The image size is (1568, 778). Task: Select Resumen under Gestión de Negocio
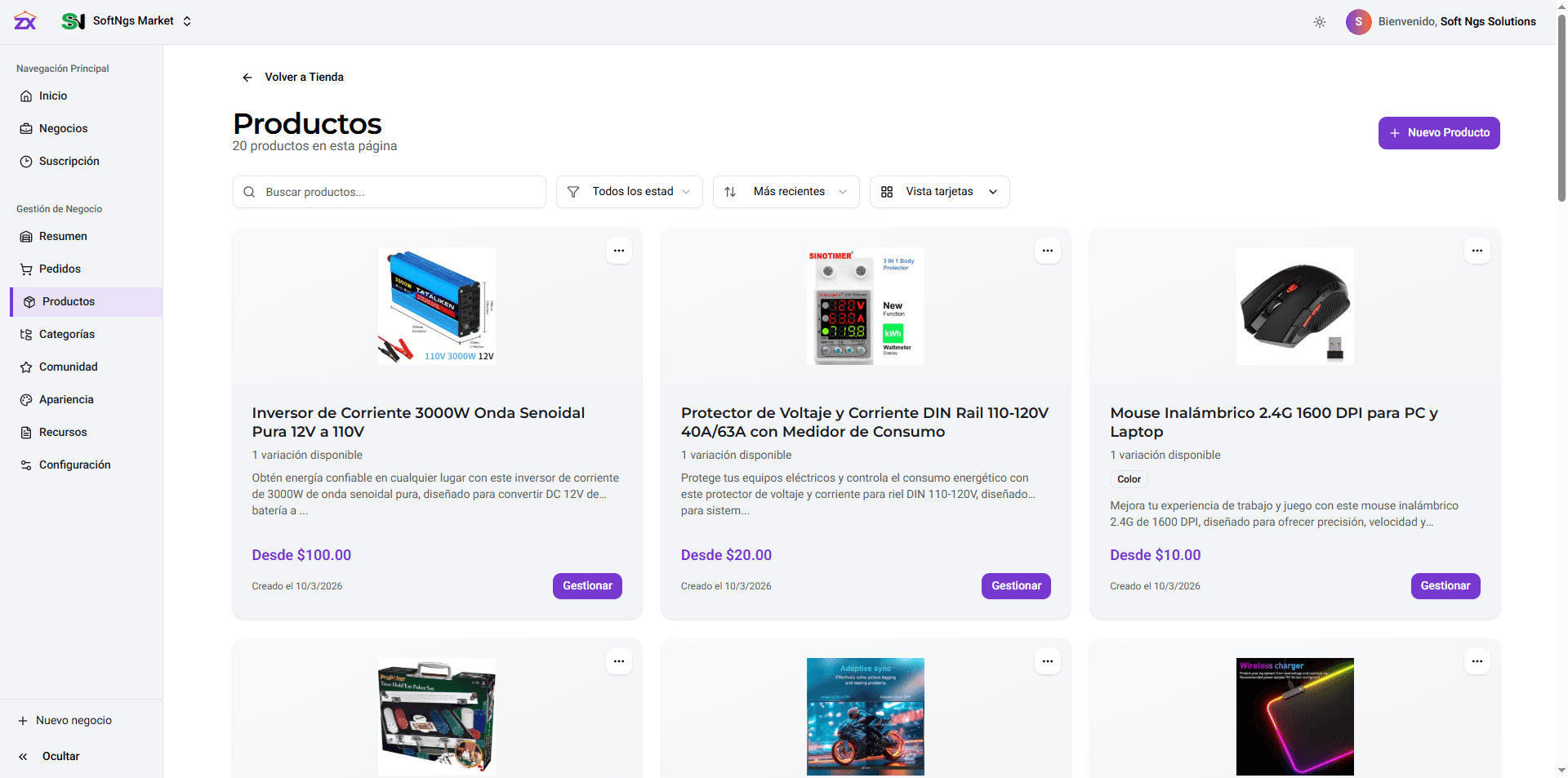point(62,236)
